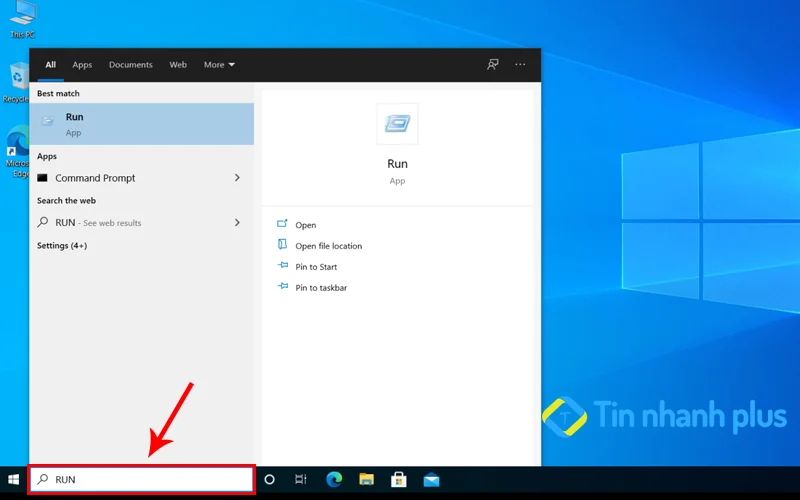Viewport: 800px width, 500px height.
Task: Select the Web search tab
Action: pyautogui.click(x=178, y=65)
